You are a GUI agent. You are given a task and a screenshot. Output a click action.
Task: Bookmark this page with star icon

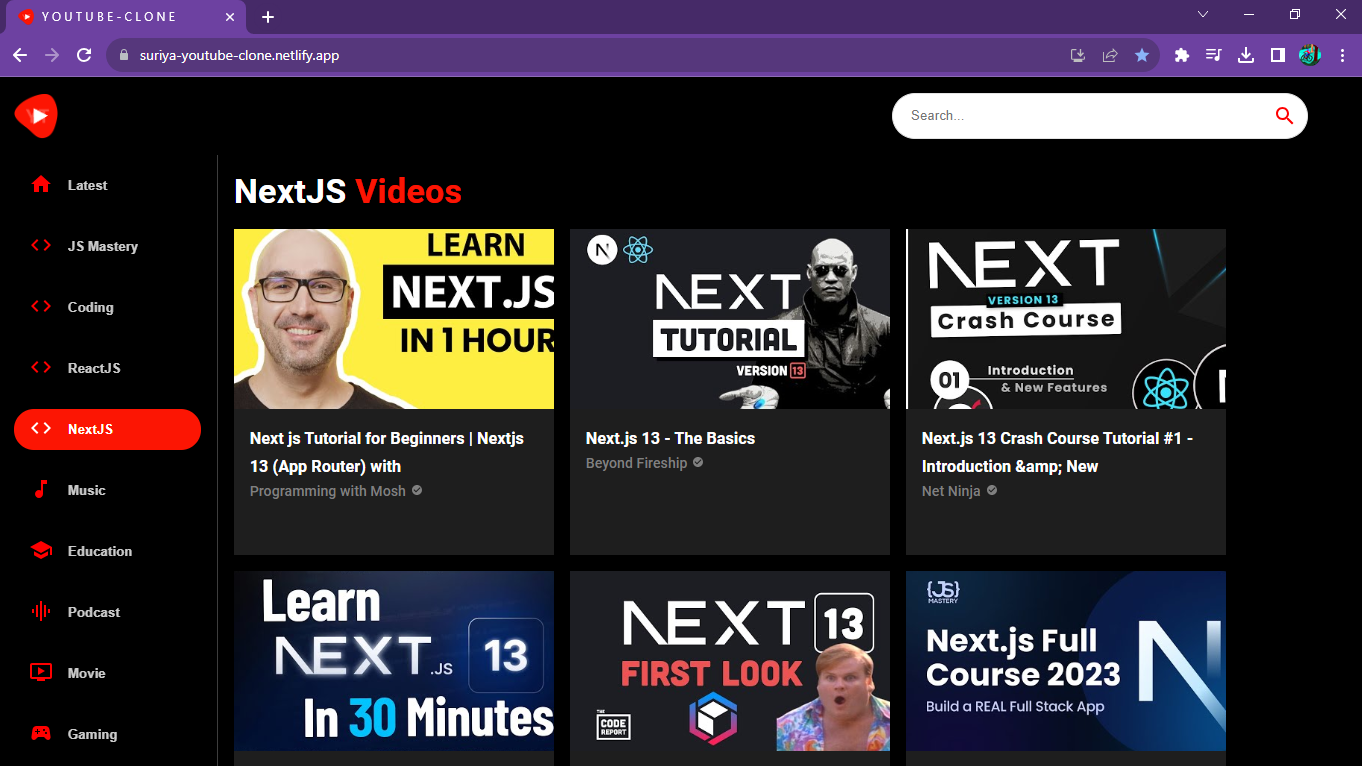coord(1142,55)
